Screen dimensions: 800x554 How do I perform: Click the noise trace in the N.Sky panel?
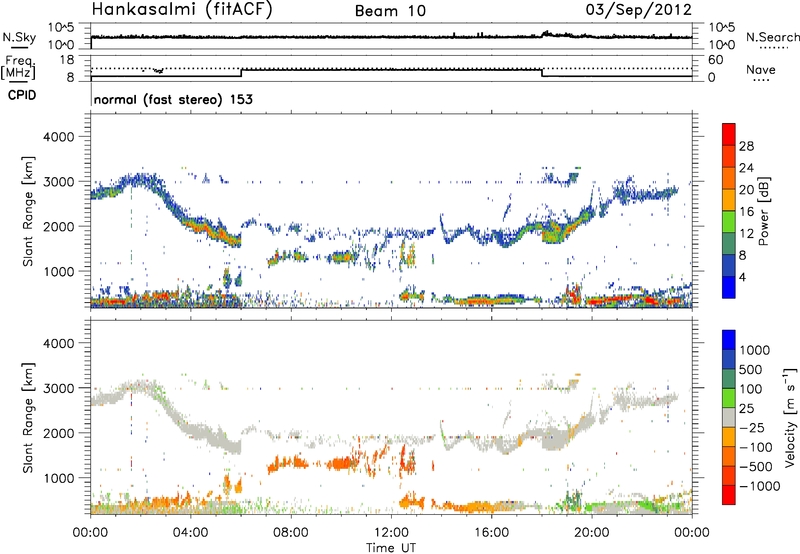(x=391, y=37)
